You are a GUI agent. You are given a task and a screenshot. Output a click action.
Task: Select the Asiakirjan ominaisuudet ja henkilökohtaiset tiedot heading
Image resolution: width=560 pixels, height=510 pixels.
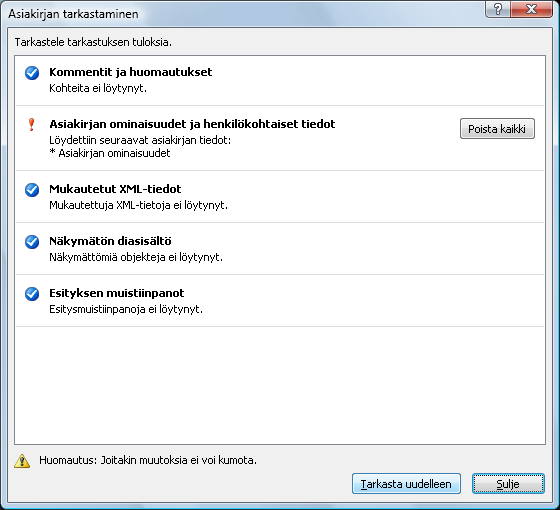tap(192, 124)
